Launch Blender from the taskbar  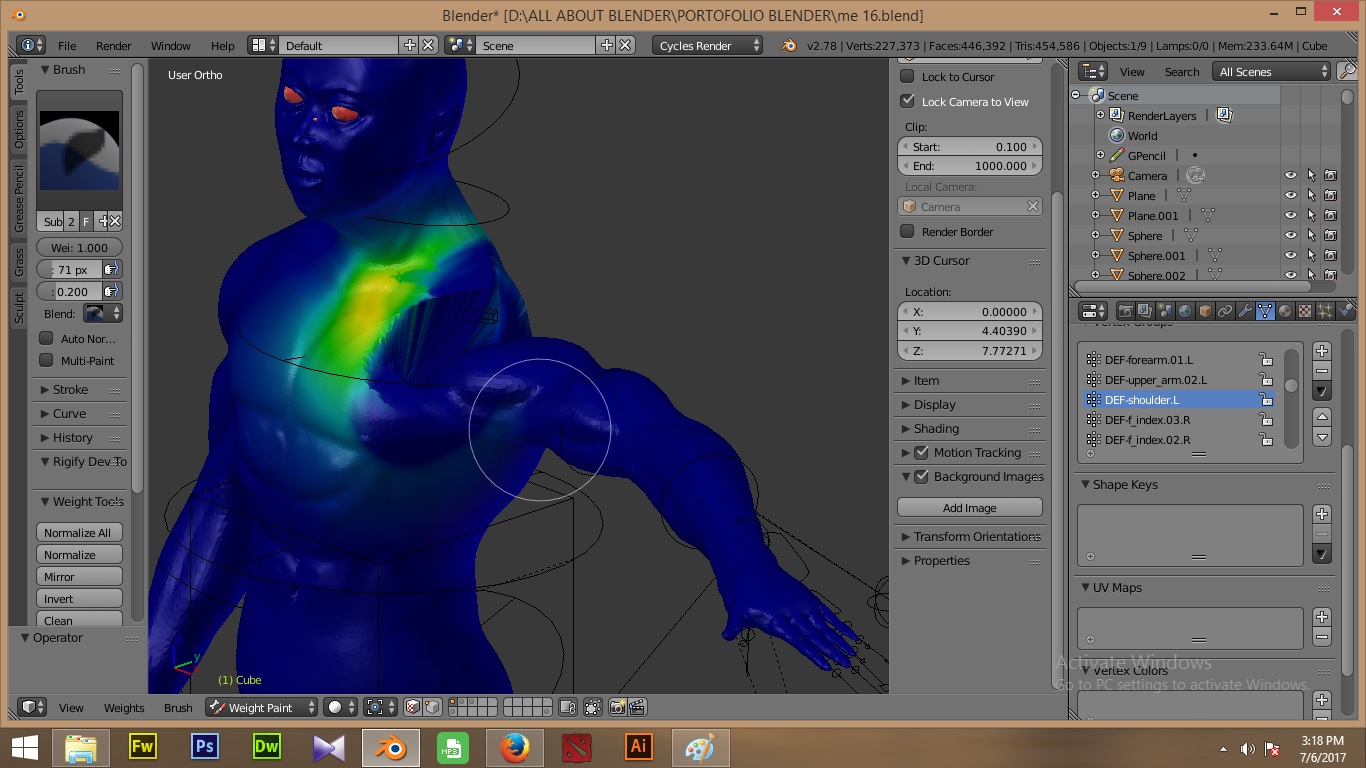390,747
